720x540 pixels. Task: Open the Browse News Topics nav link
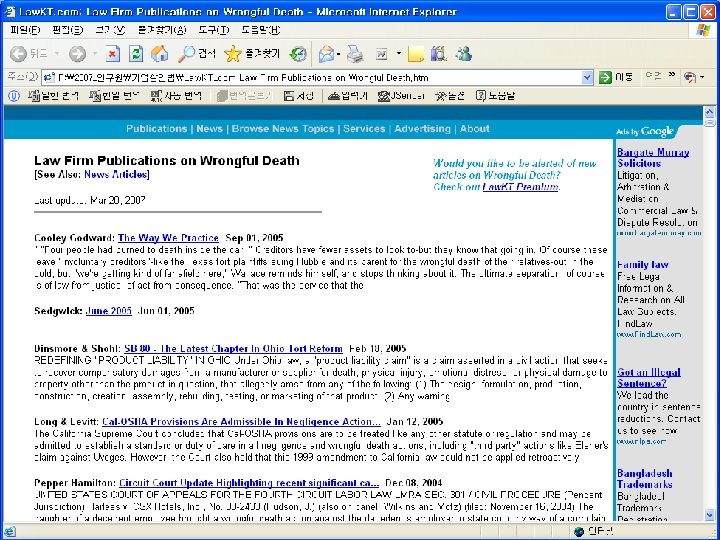point(283,129)
